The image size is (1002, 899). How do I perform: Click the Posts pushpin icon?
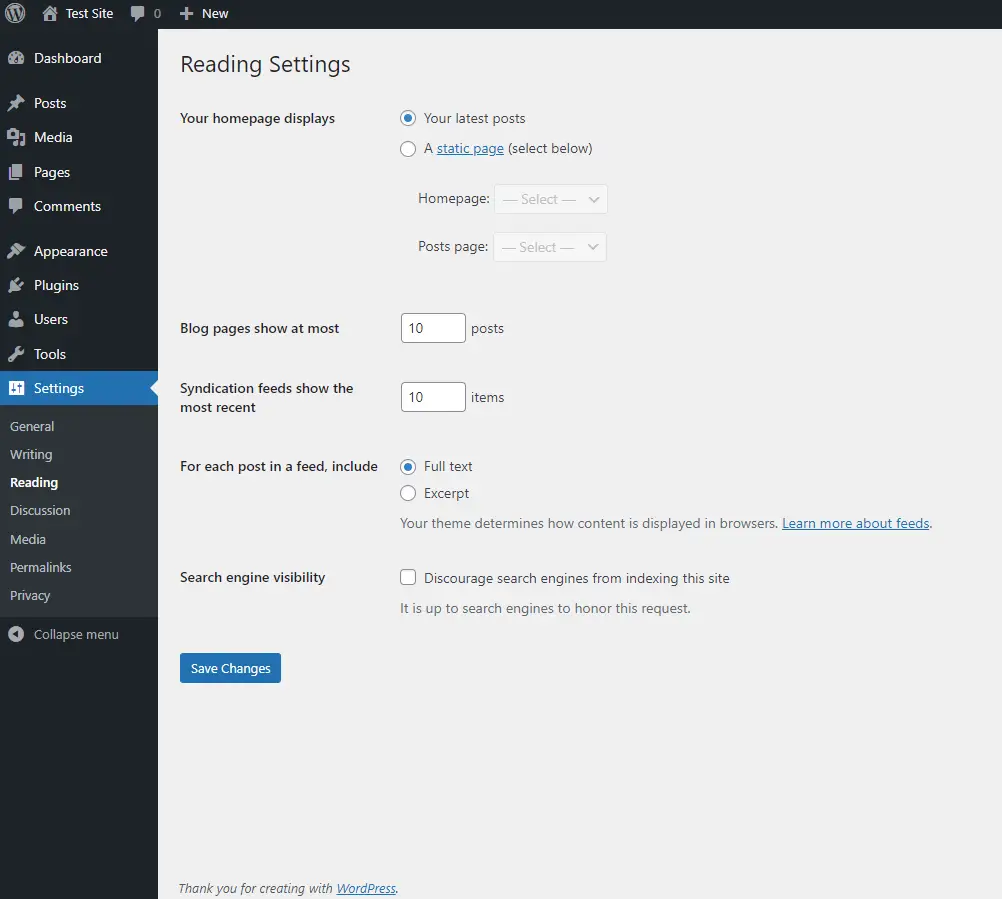click(x=16, y=103)
